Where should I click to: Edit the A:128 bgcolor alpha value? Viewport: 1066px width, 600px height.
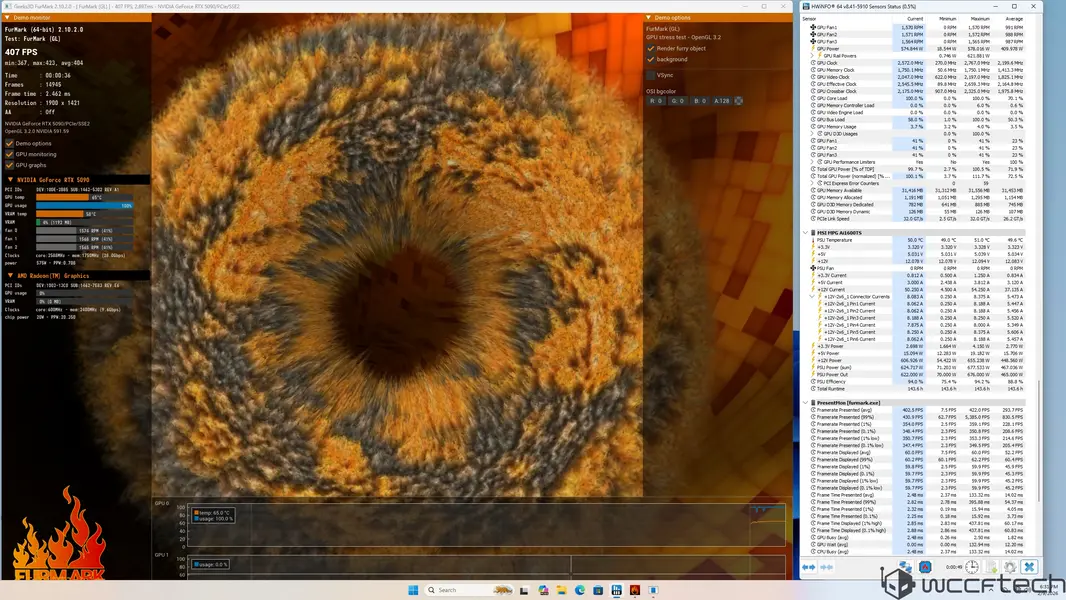[x=721, y=101]
